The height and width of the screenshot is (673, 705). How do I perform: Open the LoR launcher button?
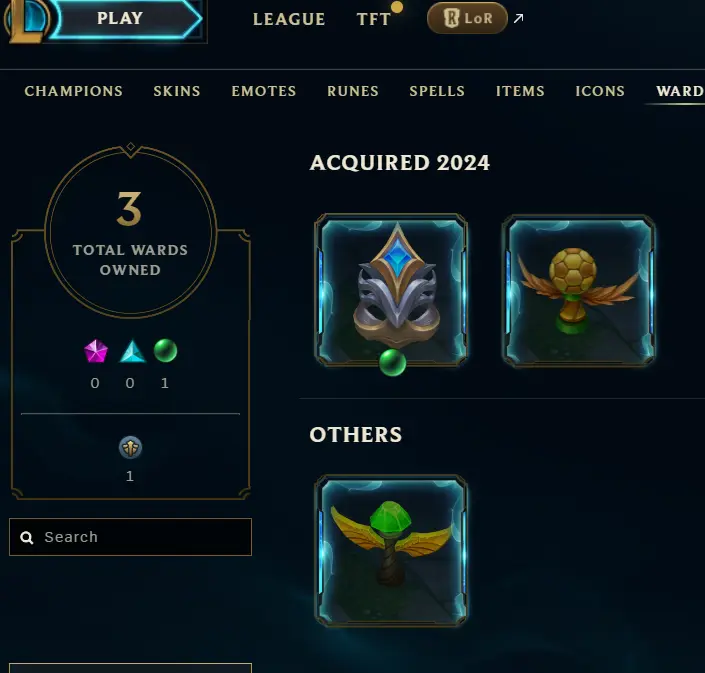[x=467, y=18]
